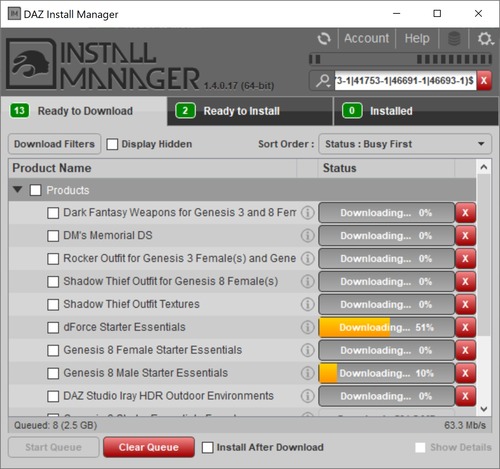Check the Rocker Outfit checkbox
Screen dimensions: 500x469
[x=53, y=259]
